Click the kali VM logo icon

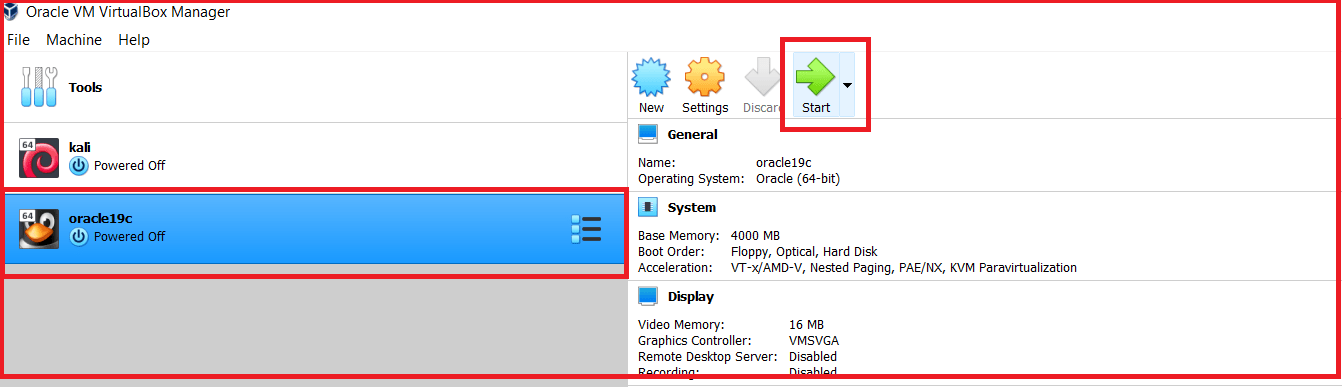[39, 157]
